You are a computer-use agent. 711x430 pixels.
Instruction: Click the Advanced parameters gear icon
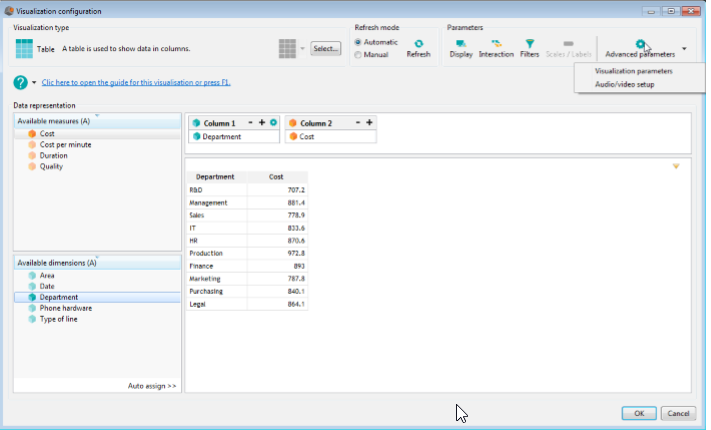point(640,44)
